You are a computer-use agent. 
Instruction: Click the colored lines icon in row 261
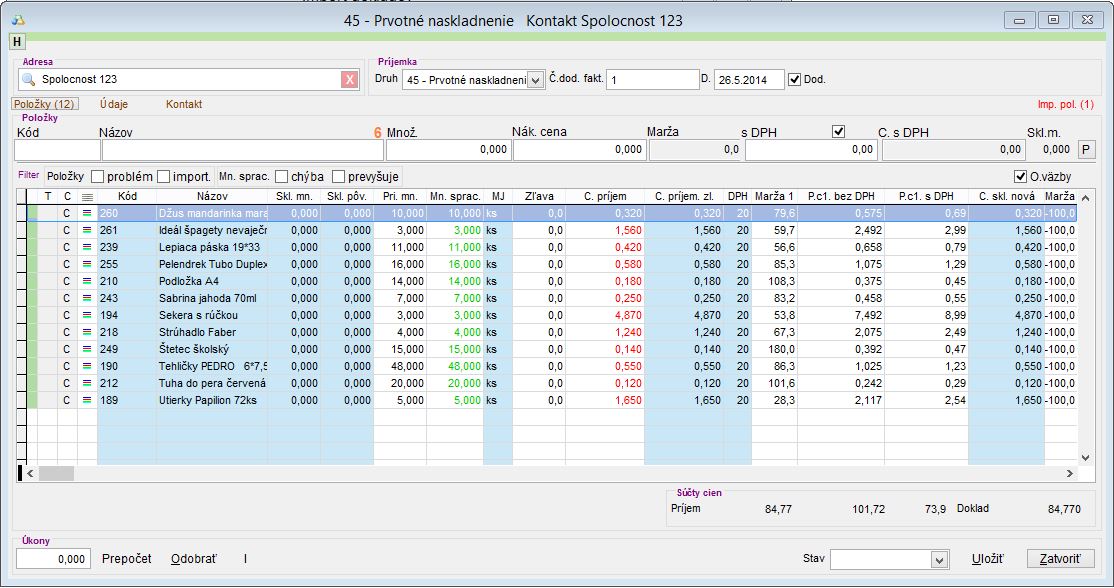tap(87, 230)
